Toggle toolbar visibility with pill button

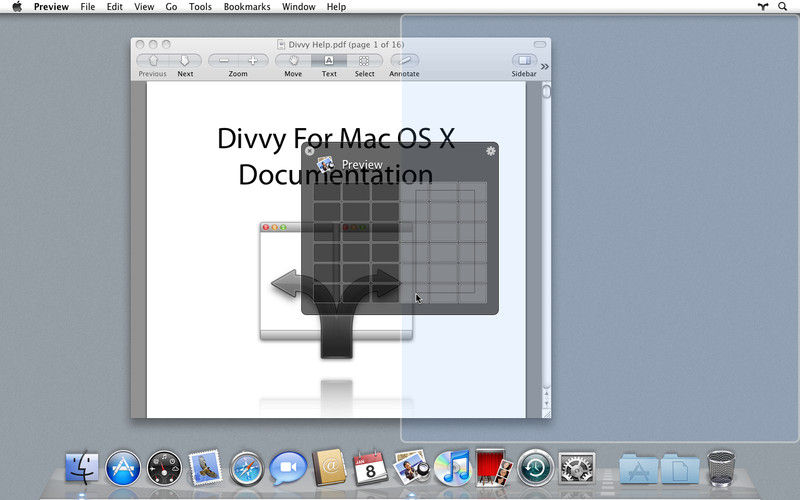coord(540,44)
